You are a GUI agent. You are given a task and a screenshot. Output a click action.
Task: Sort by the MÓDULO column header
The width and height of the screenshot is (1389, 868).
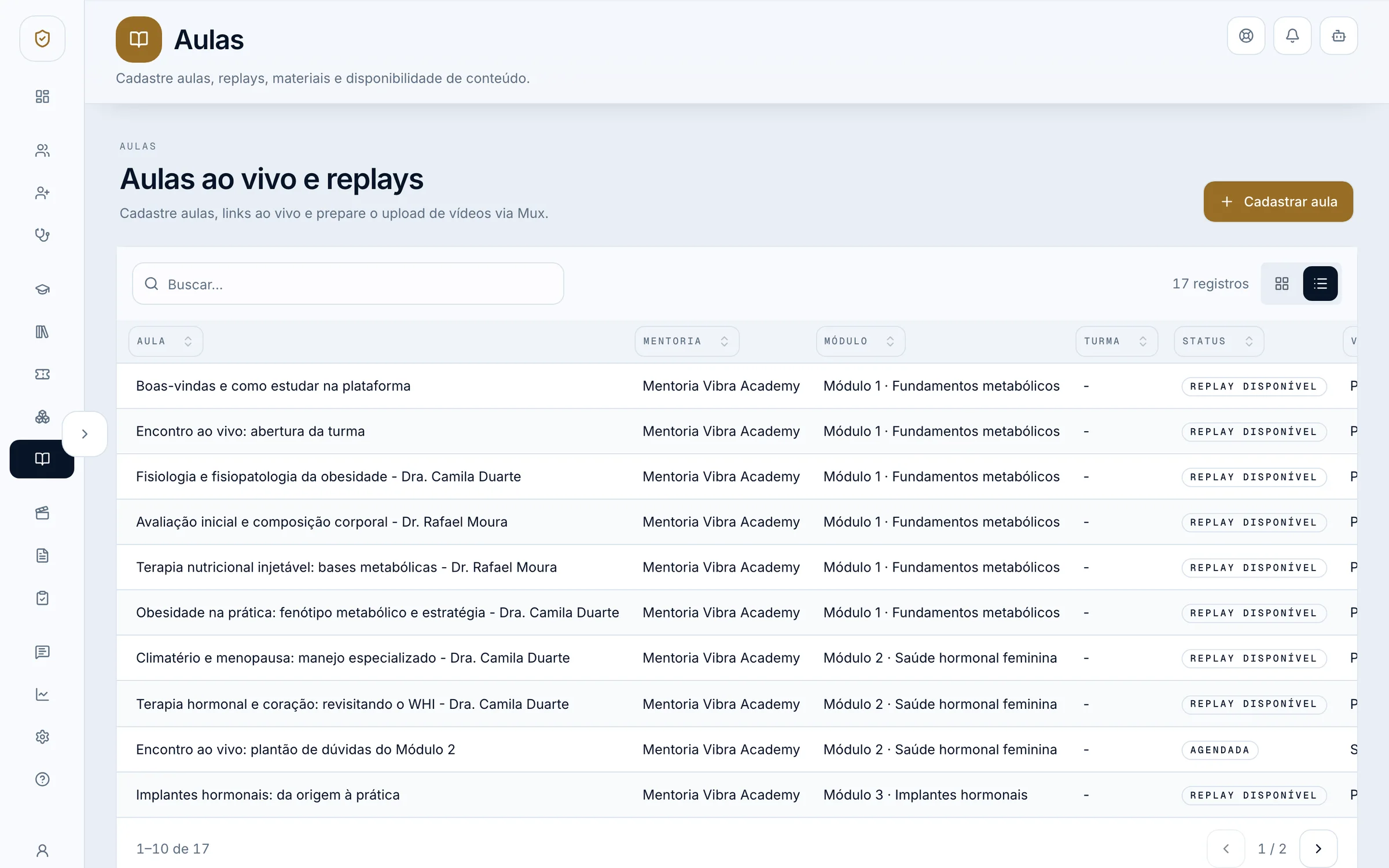pyautogui.click(x=861, y=341)
